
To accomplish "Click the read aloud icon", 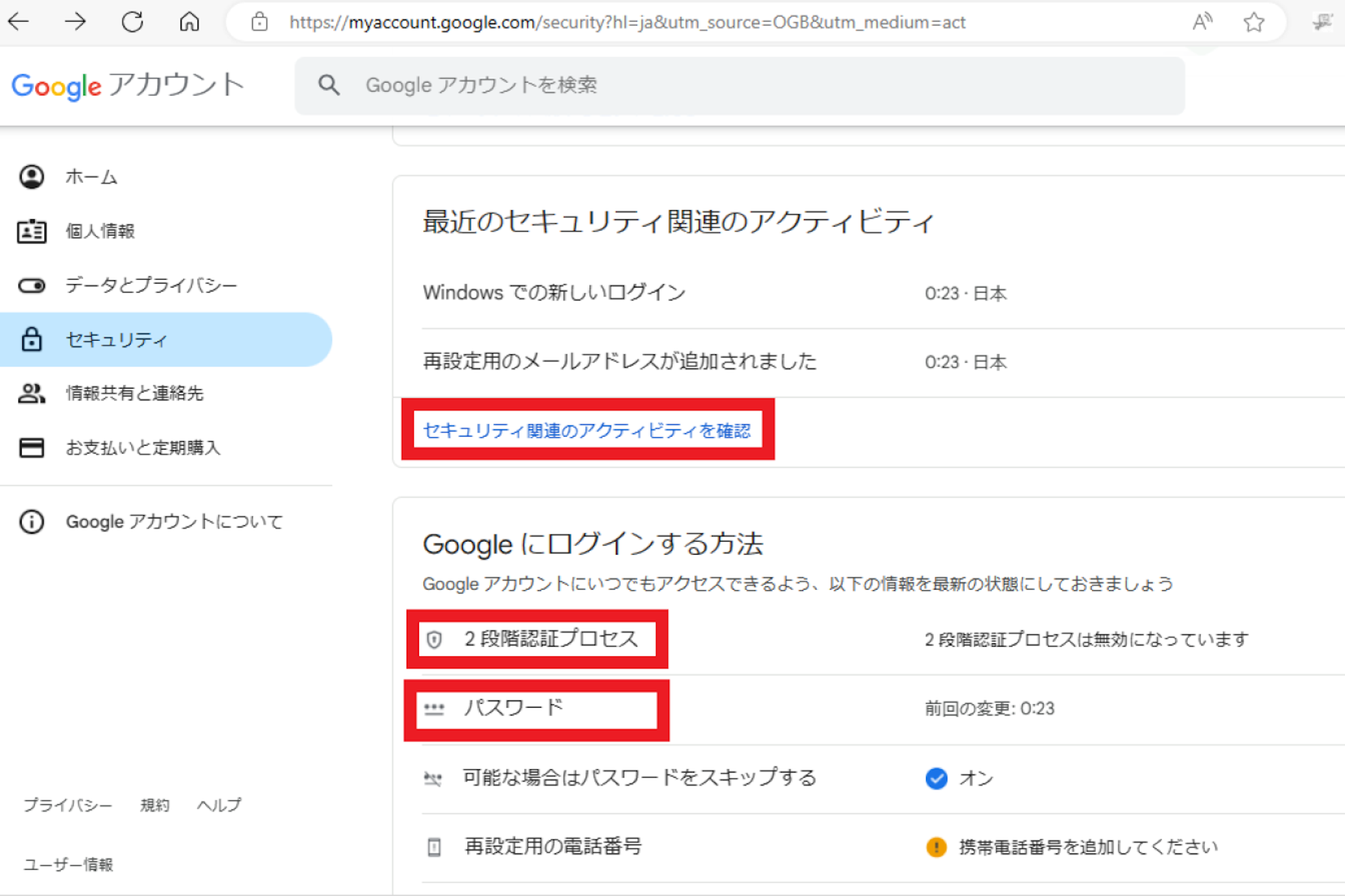I will pyautogui.click(x=1202, y=22).
